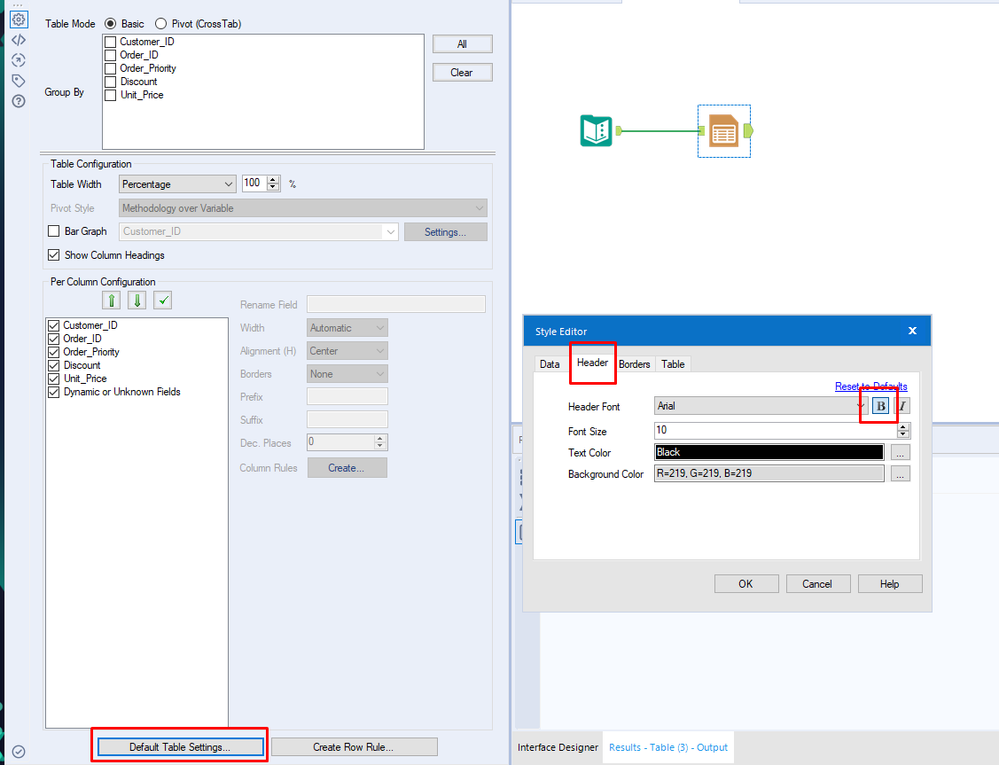Open Bar Graph field Customer_ID dropdown
This screenshot has width=999, height=765.
click(258, 232)
